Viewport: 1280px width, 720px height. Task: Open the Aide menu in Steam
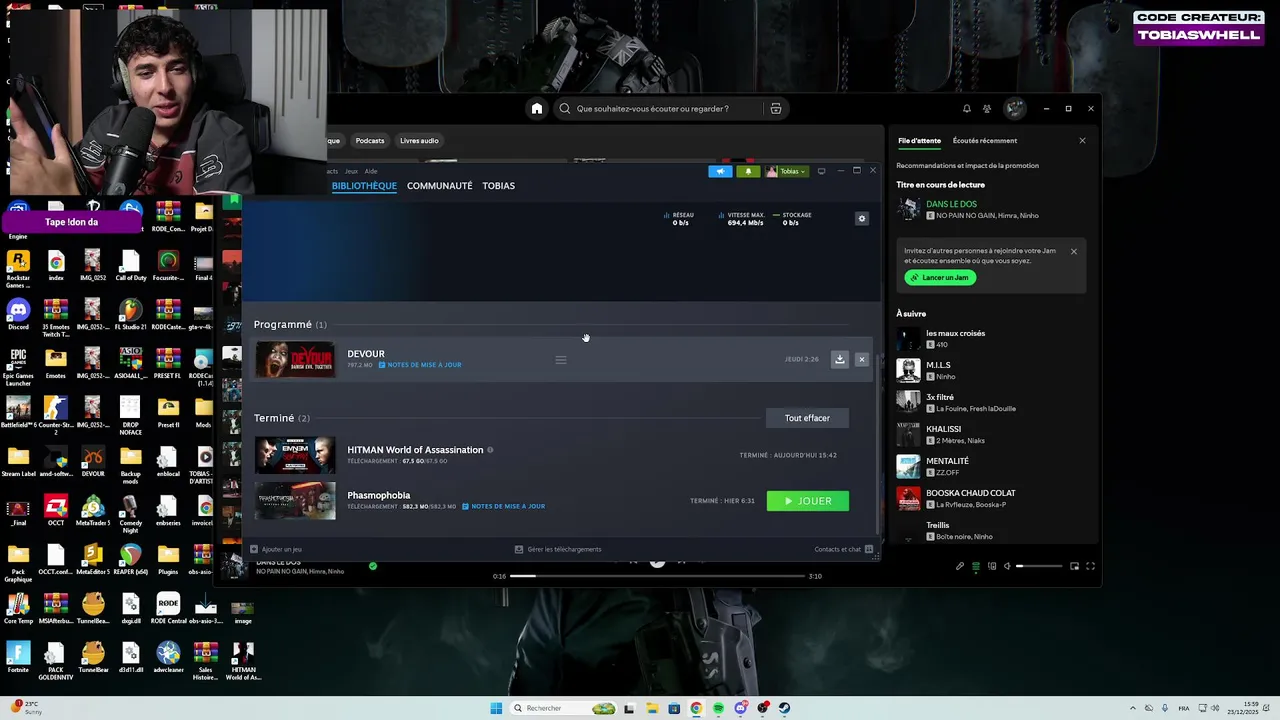[x=371, y=171]
